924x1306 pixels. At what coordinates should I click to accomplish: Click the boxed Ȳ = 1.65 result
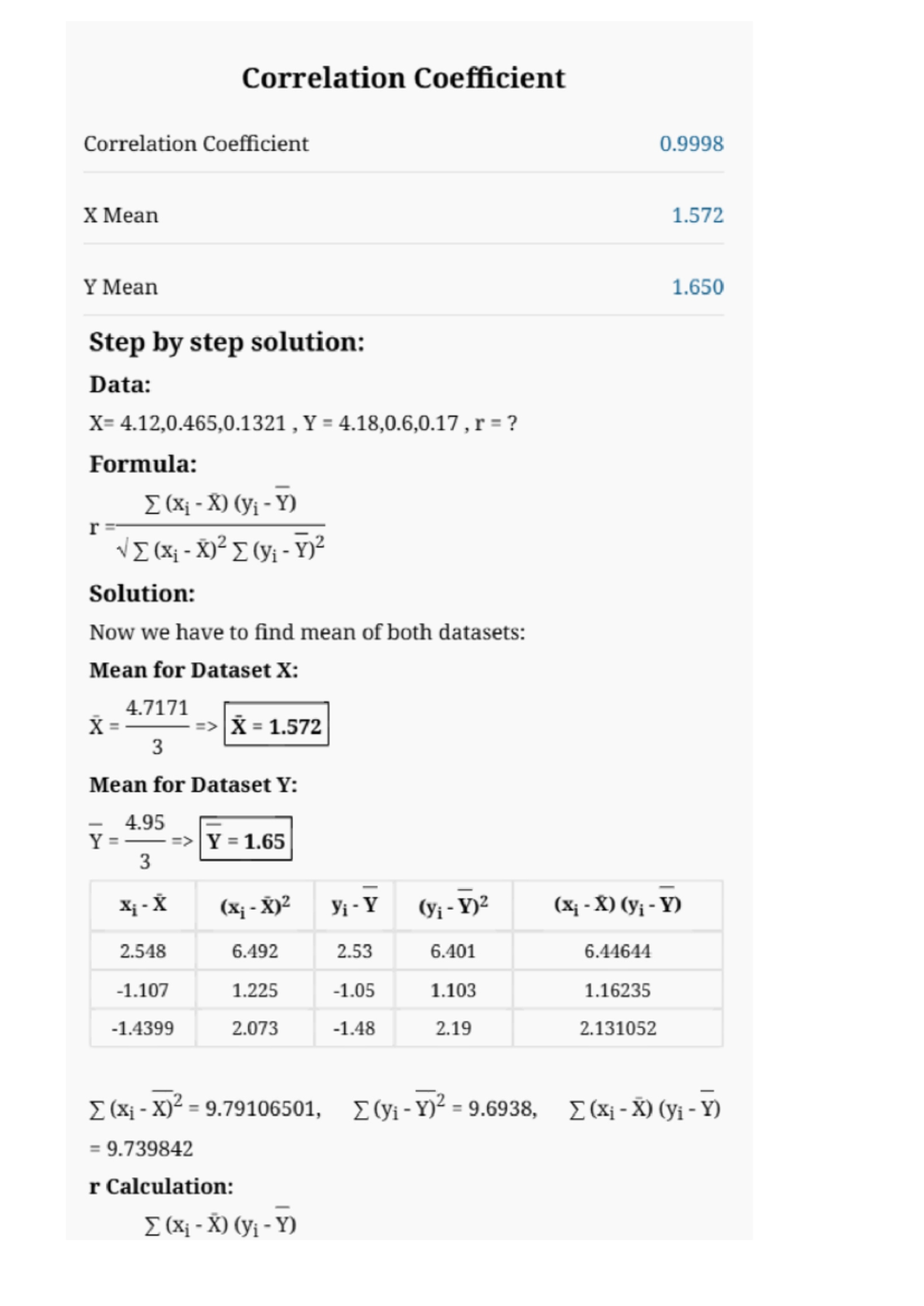pyautogui.click(x=246, y=839)
